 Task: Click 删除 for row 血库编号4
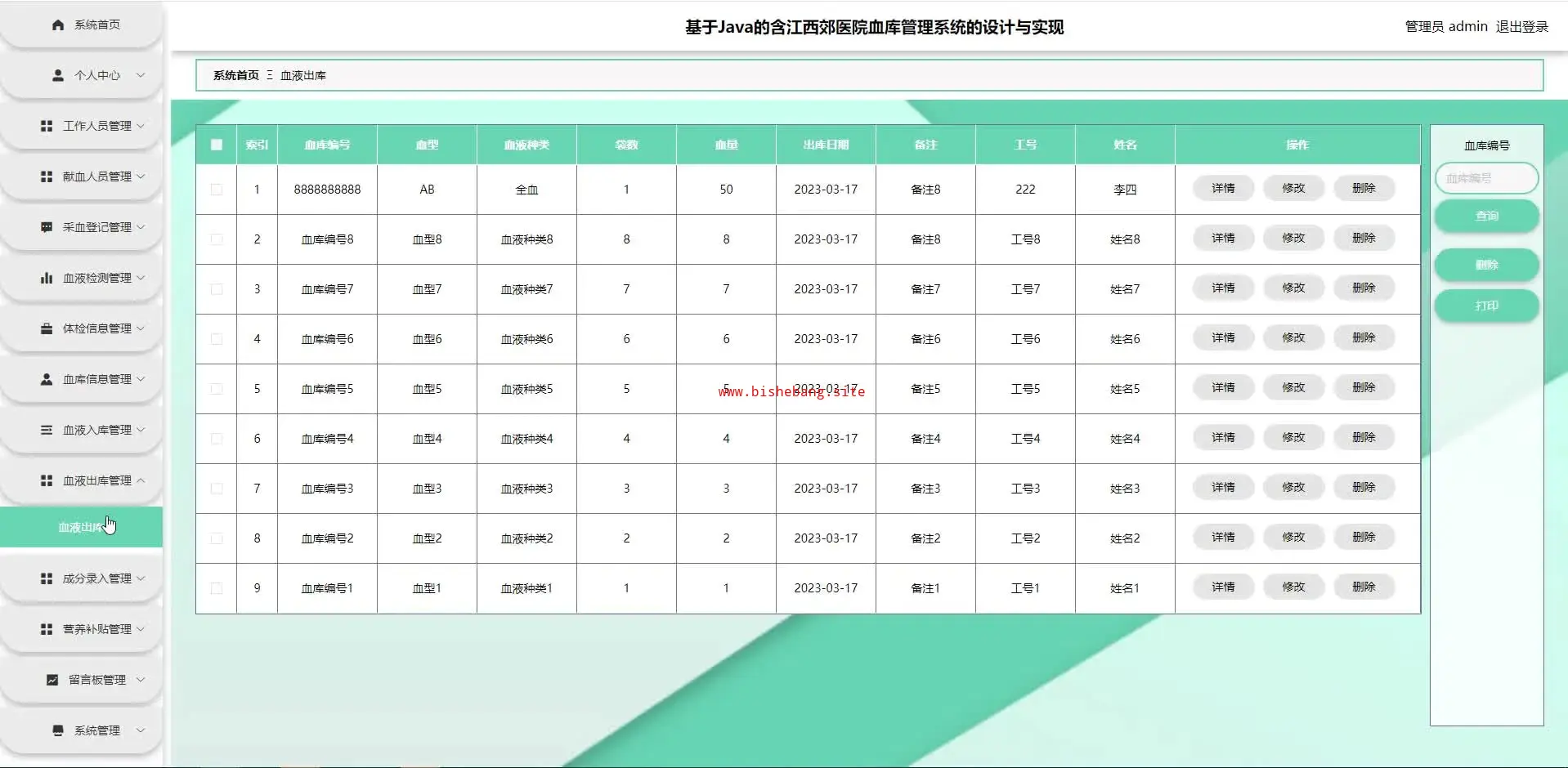(x=1364, y=438)
